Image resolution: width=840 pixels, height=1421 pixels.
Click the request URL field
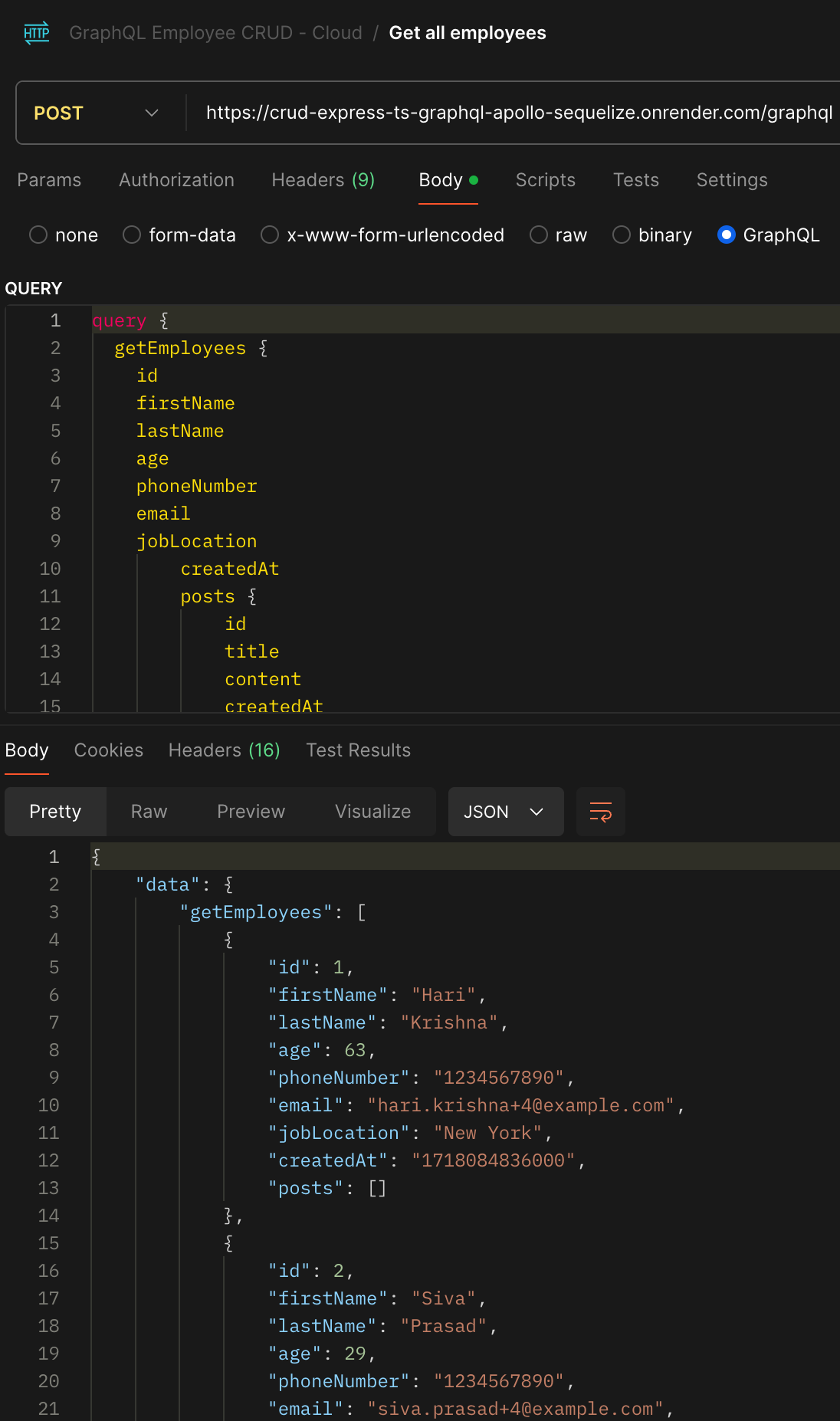tap(519, 113)
